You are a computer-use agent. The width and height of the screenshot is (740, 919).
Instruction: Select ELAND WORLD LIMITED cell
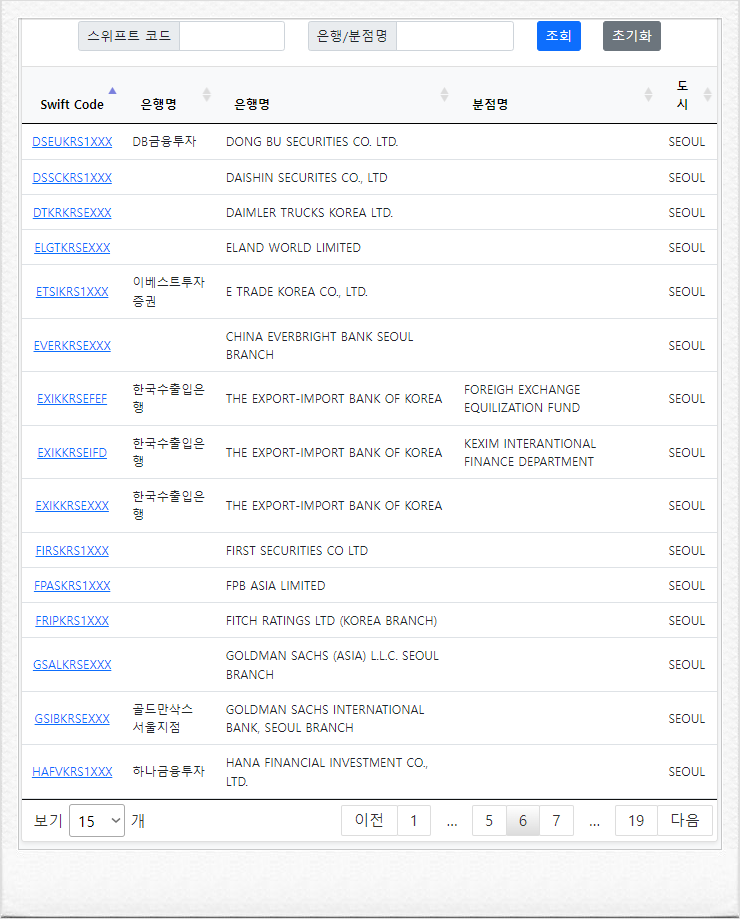coord(294,248)
